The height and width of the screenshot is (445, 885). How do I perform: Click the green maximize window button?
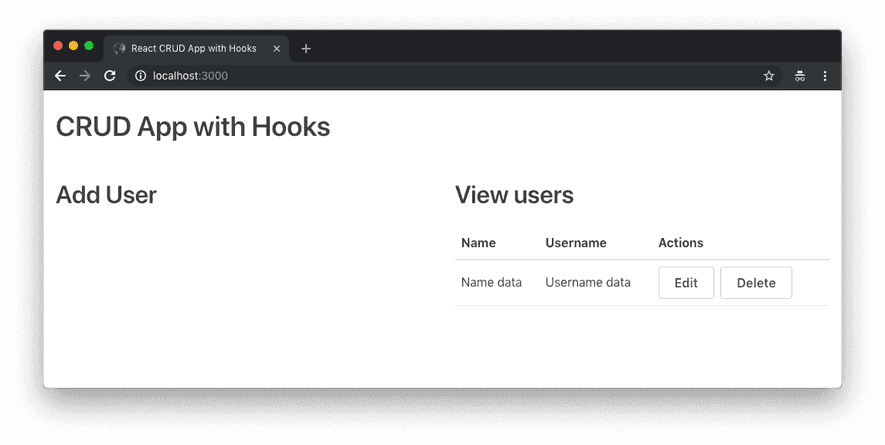89,46
